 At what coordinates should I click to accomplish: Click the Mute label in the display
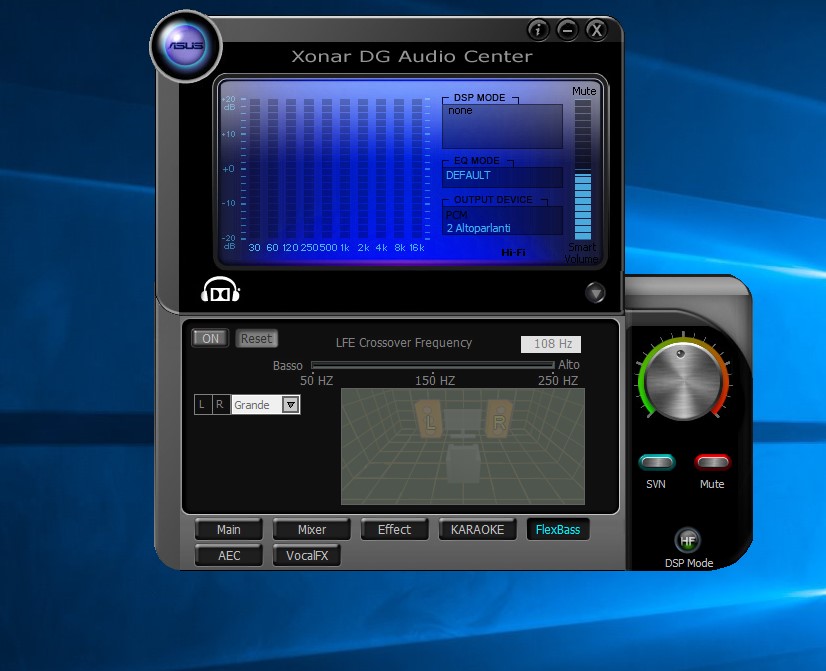(584, 91)
